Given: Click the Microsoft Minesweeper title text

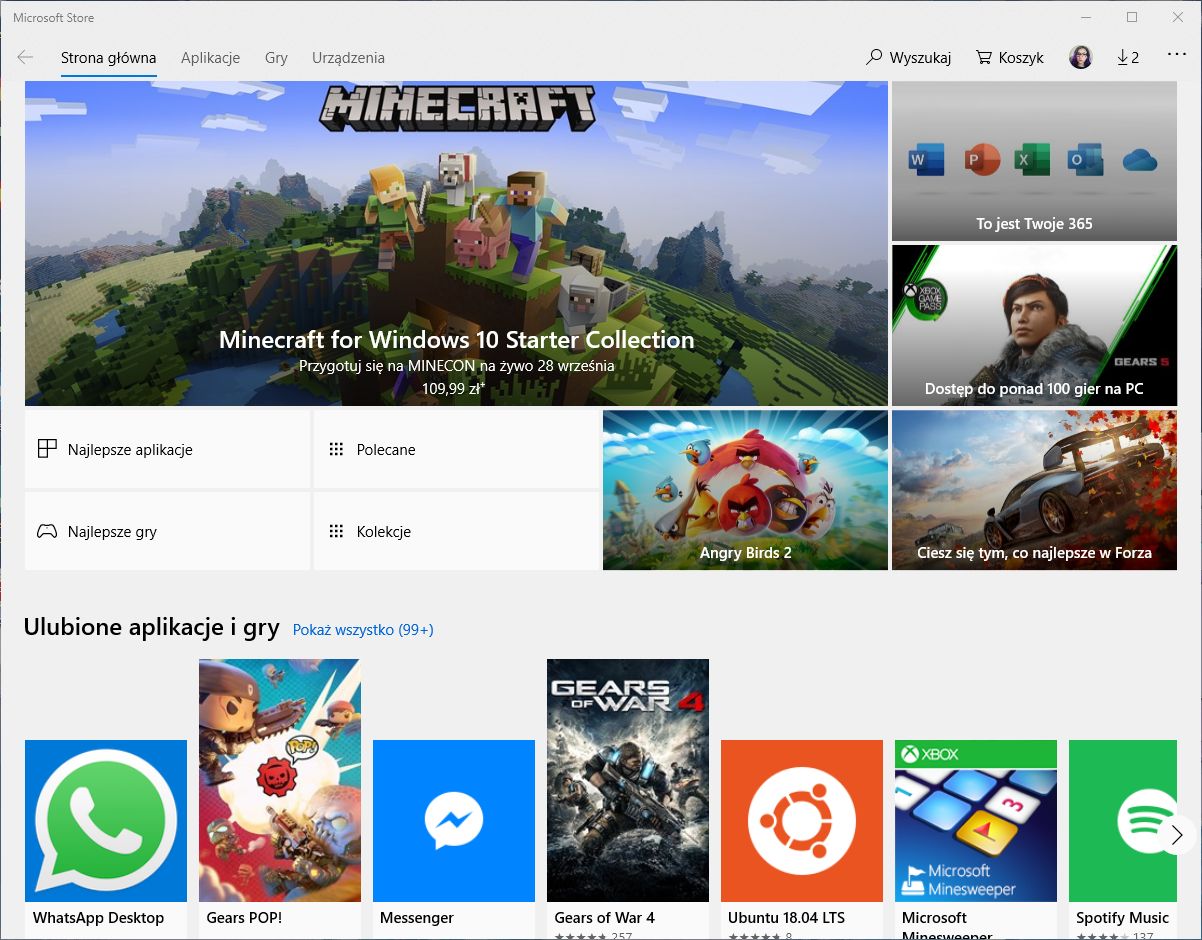Looking at the screenshot, I should (947, 925).
